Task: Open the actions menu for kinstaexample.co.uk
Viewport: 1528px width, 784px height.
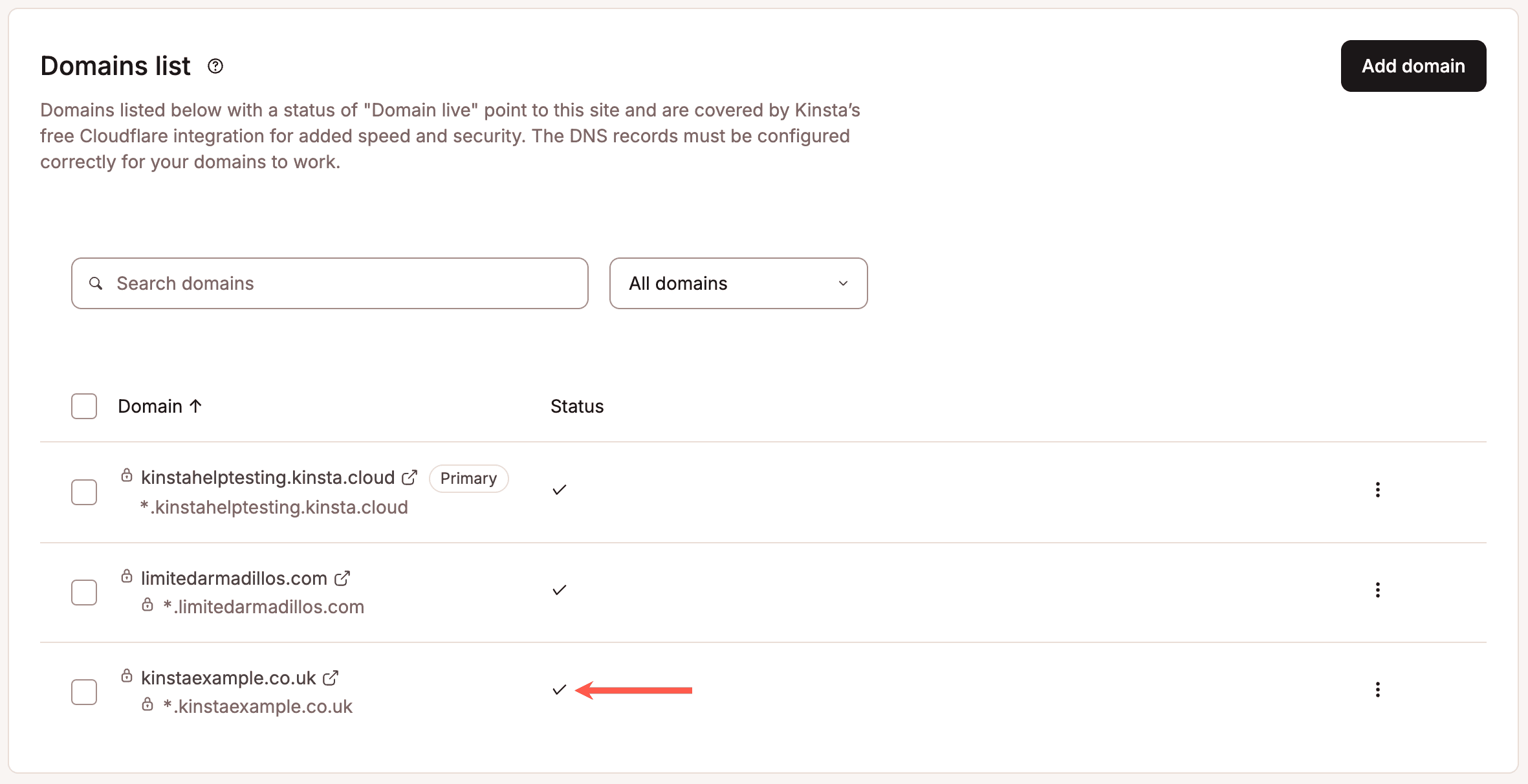Action: pos(1378,690)
